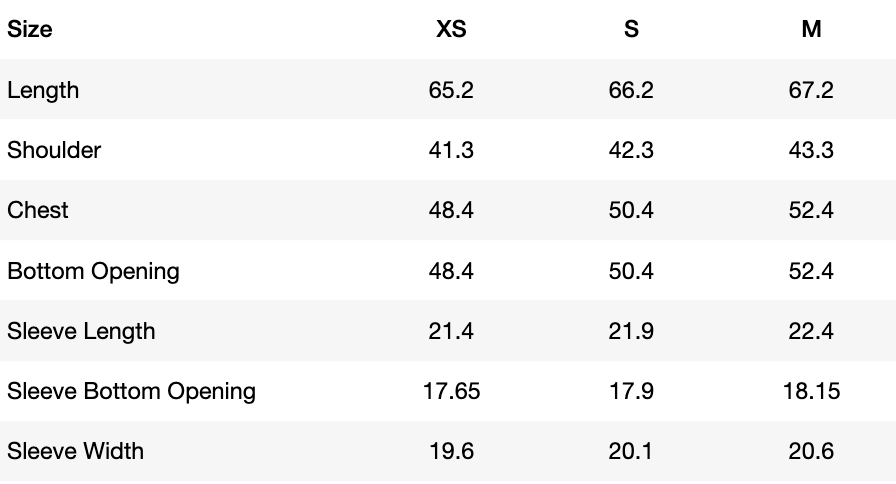Select the Chest row label
896x484 pixels.
coord(38,210)
